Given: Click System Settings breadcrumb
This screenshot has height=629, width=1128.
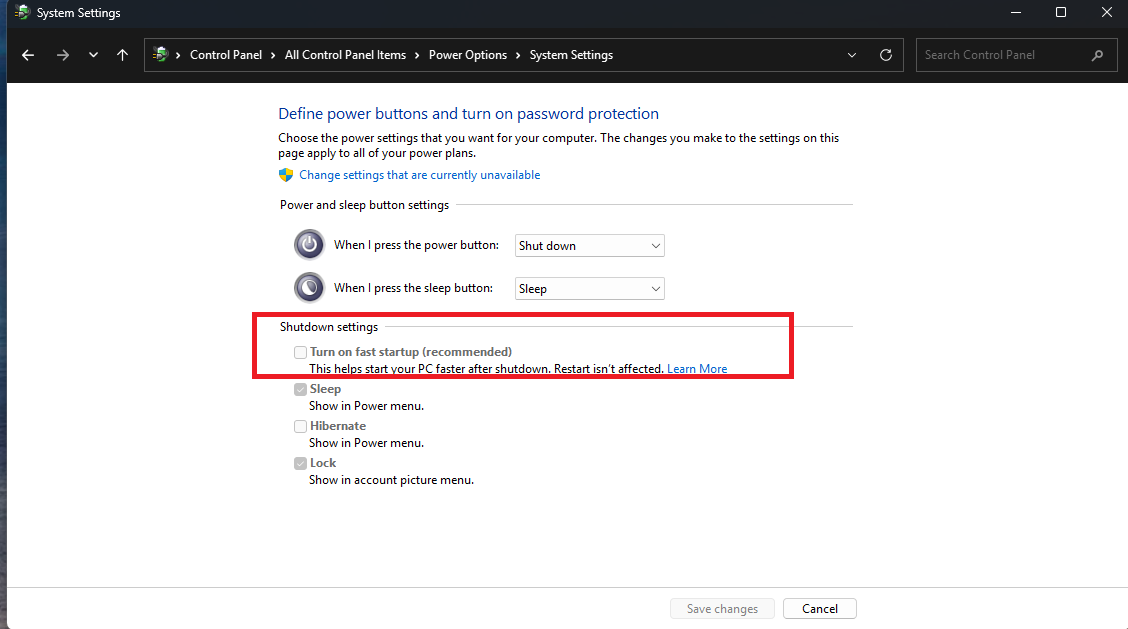Looking at the screenshot, I should (x=571, y=55).
